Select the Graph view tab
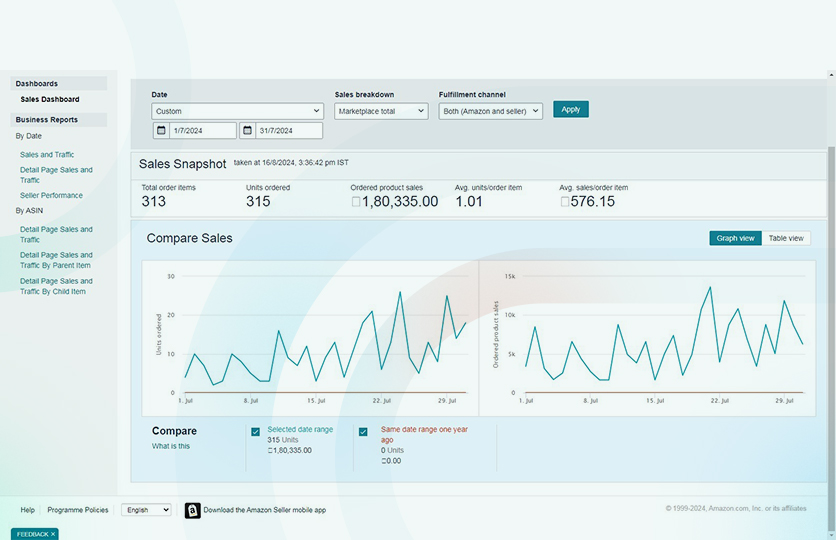 pos(735,238)
